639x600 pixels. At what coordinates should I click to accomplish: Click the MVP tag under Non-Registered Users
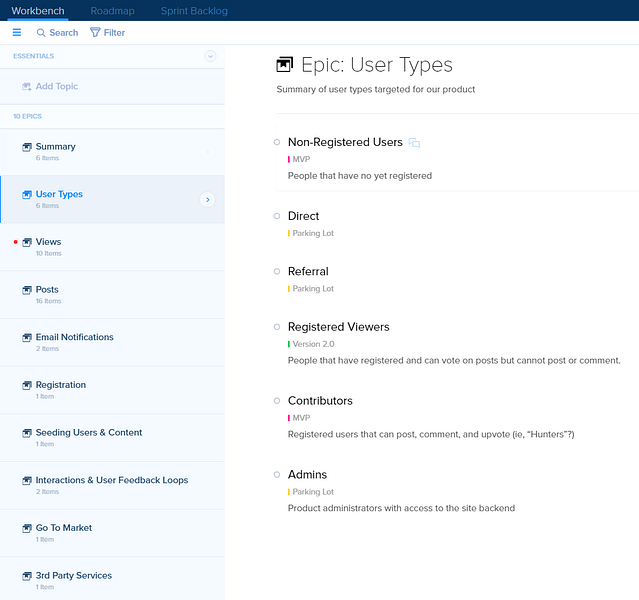(299, 159)
